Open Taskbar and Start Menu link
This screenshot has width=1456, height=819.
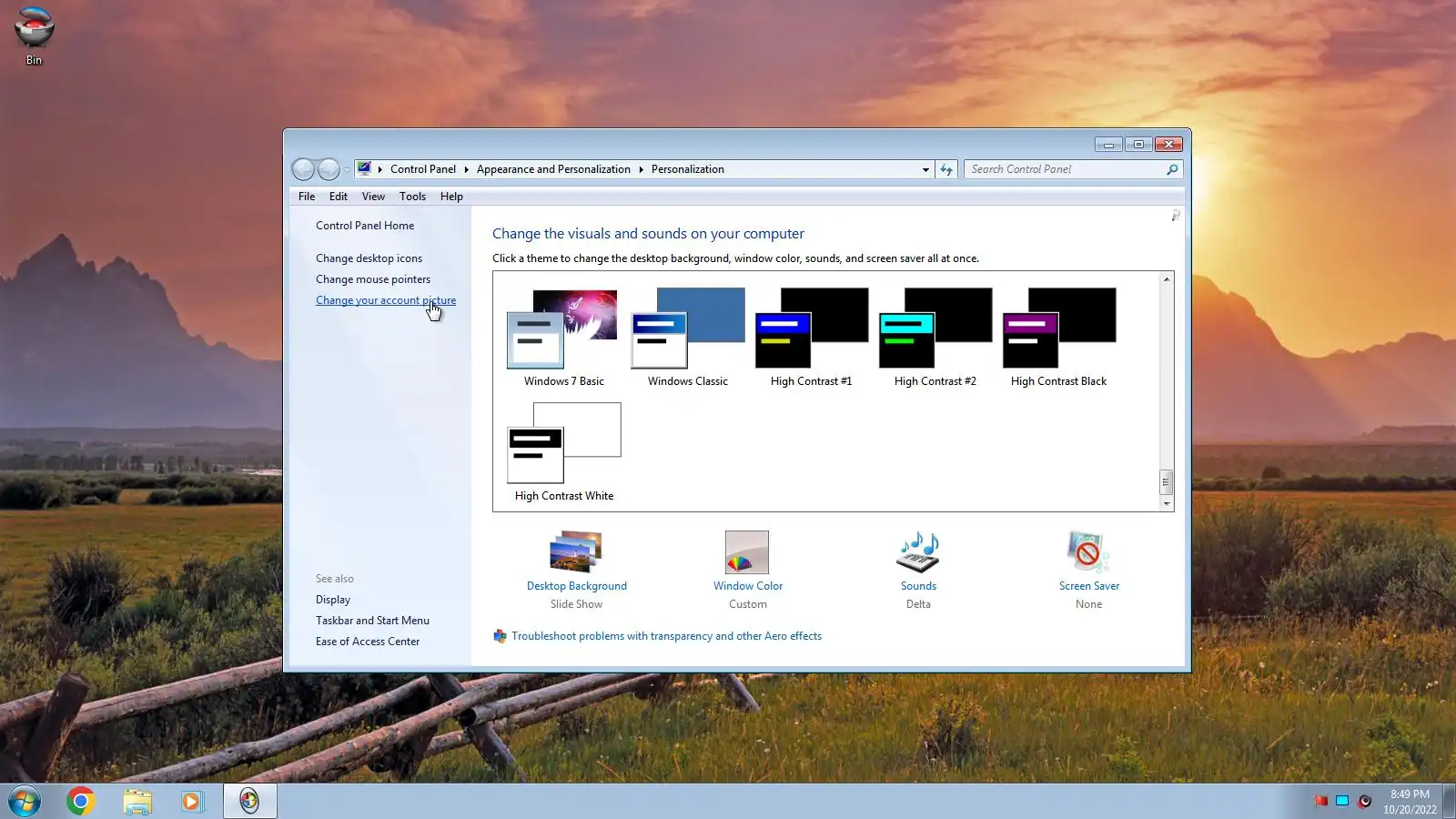[372, 621]
